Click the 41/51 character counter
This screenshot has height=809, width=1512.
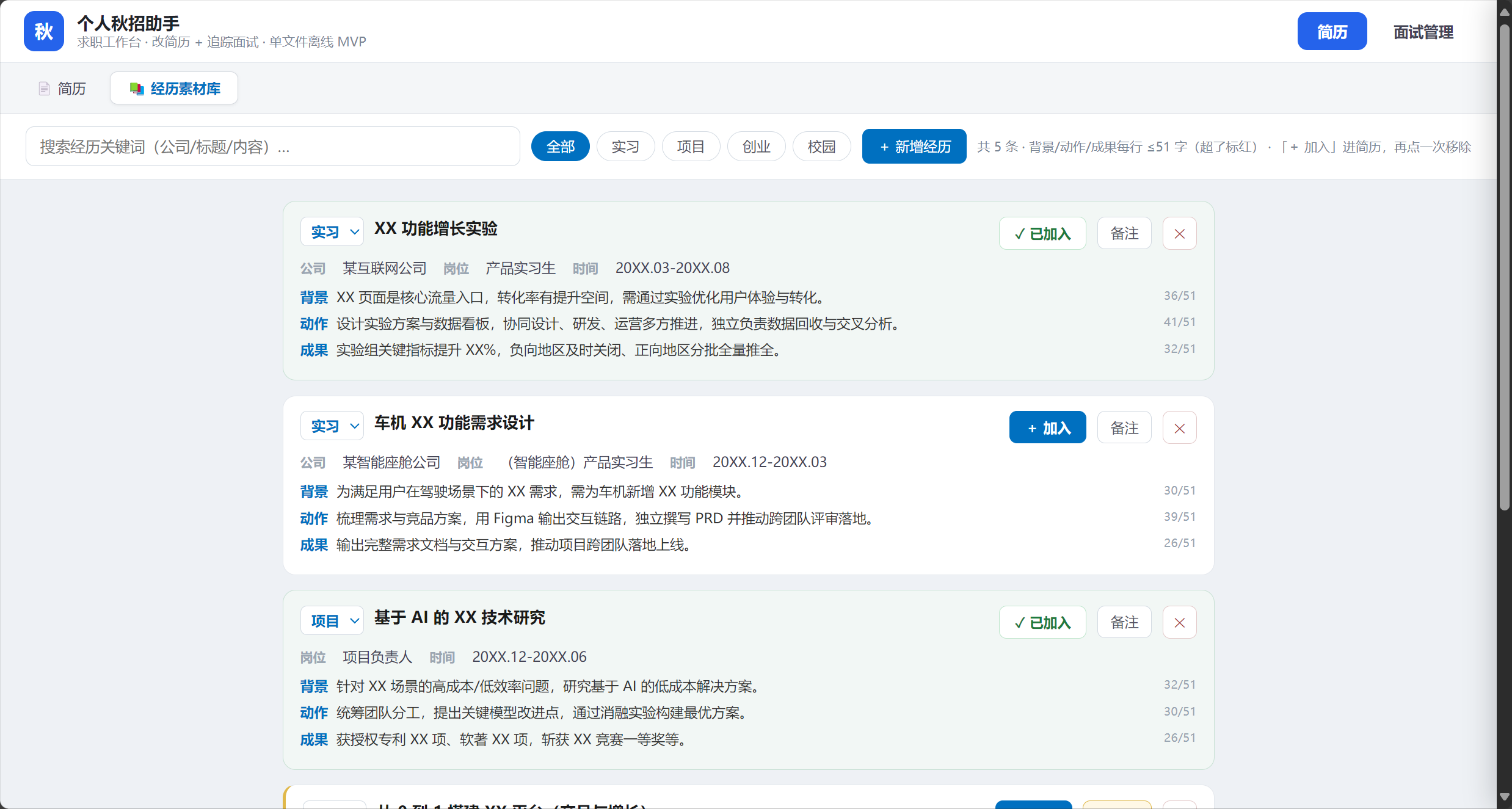1179,322
